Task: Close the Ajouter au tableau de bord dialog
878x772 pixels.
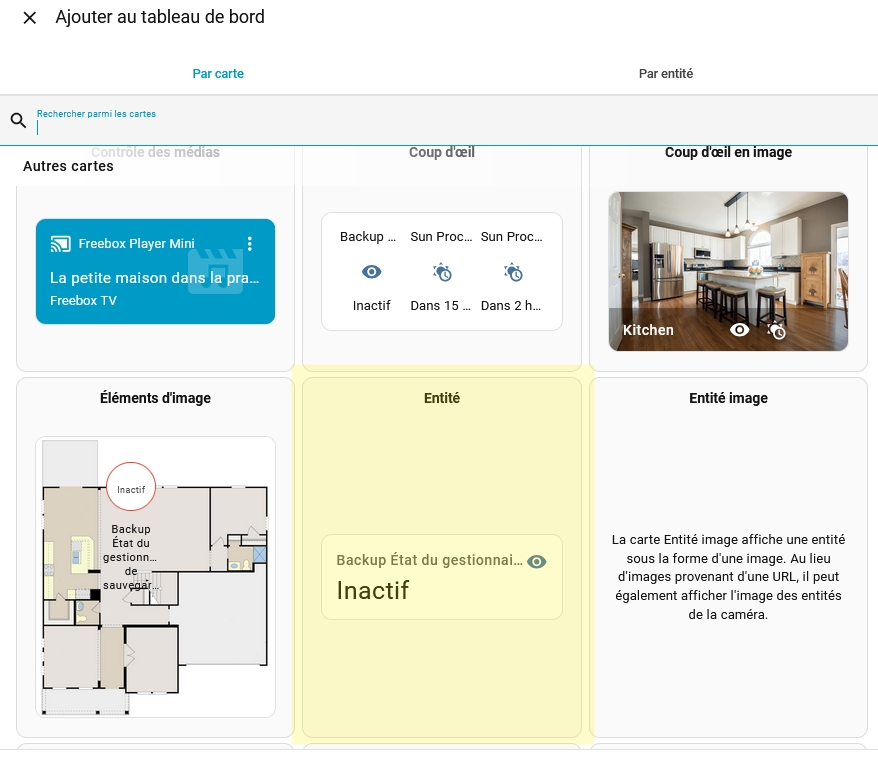Action: pos(30,18)
